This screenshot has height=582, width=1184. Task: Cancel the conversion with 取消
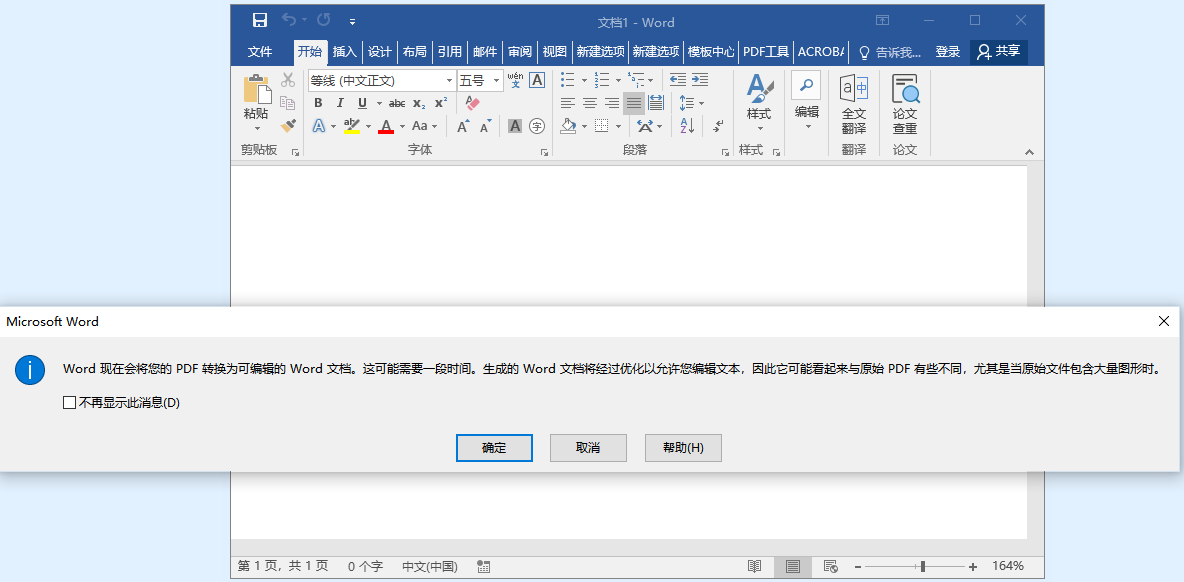tap(588, 448)
